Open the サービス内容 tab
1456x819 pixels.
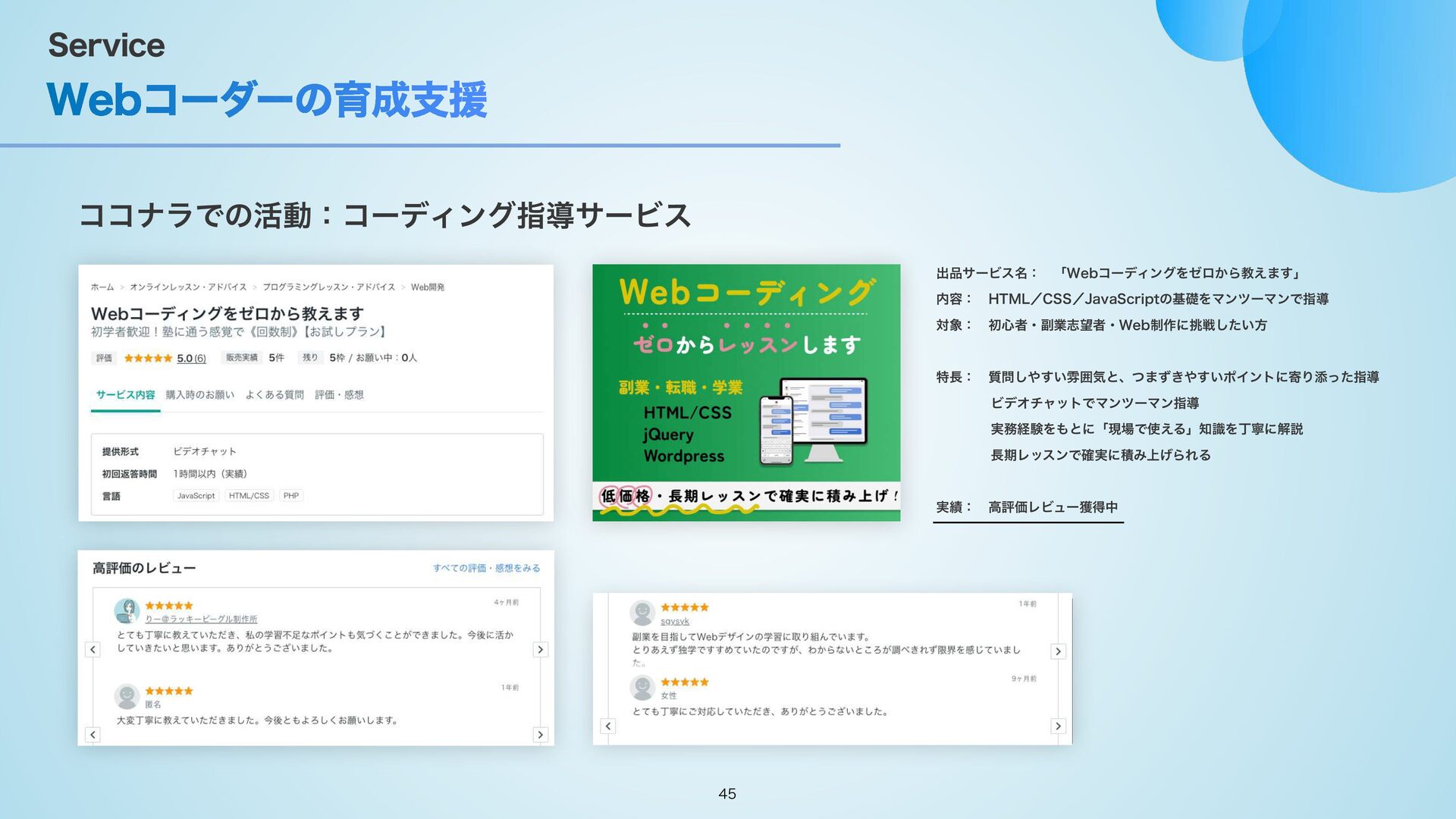point(125,394)
